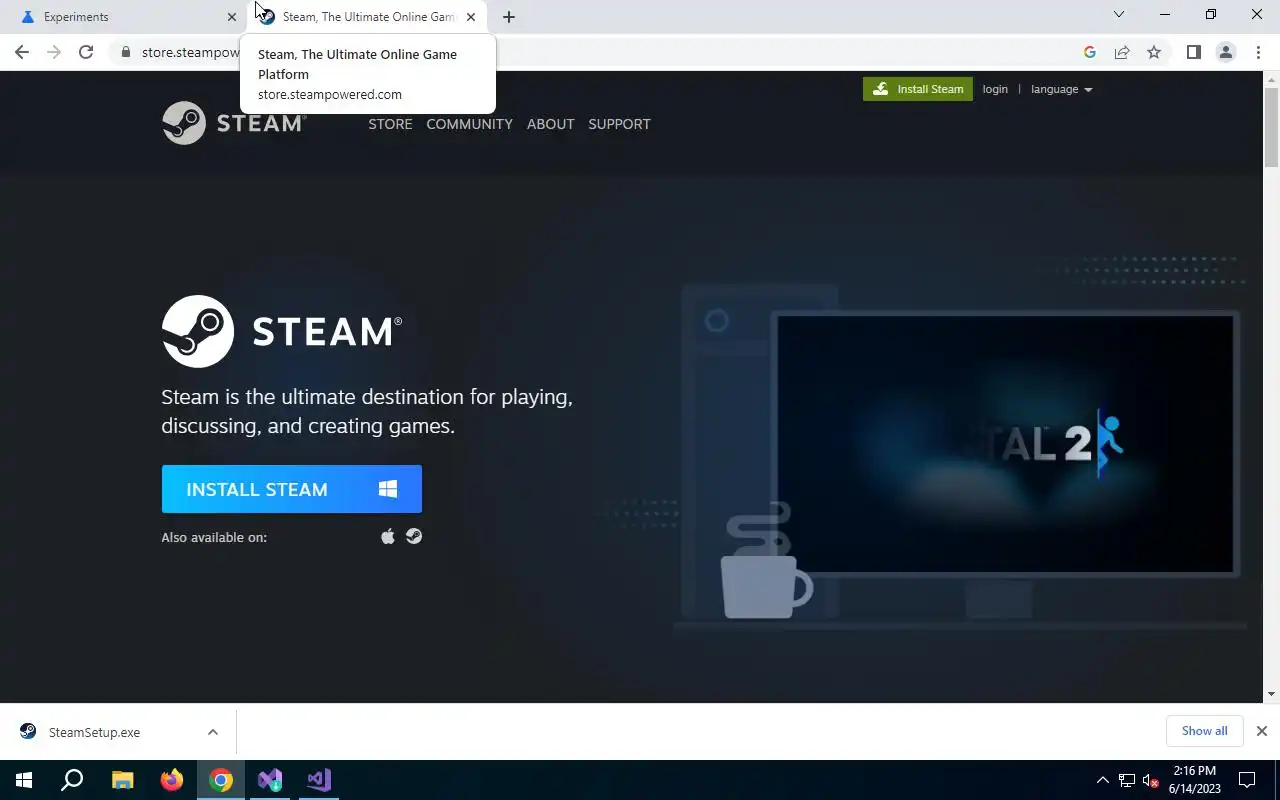
Task: View site information via the lock icon
Action: (125, 52)
